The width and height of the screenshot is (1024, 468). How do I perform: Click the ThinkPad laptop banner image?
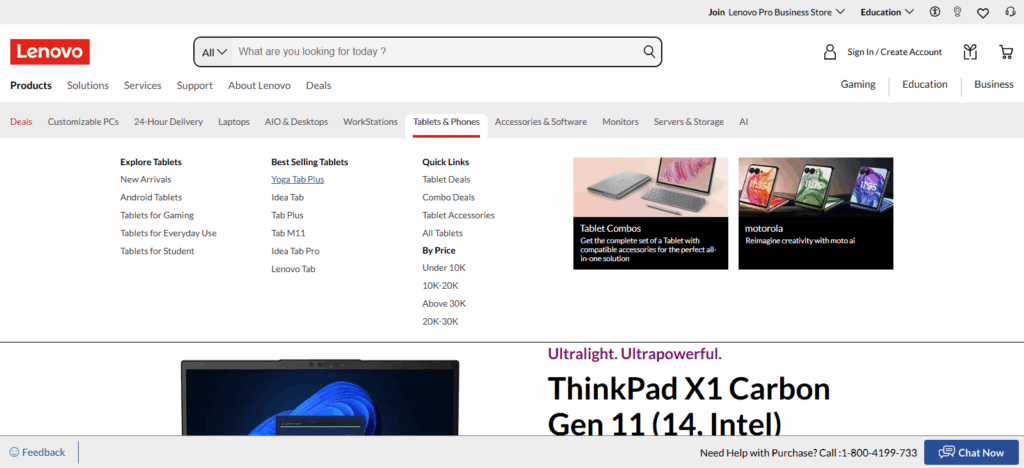coord(320,398)
